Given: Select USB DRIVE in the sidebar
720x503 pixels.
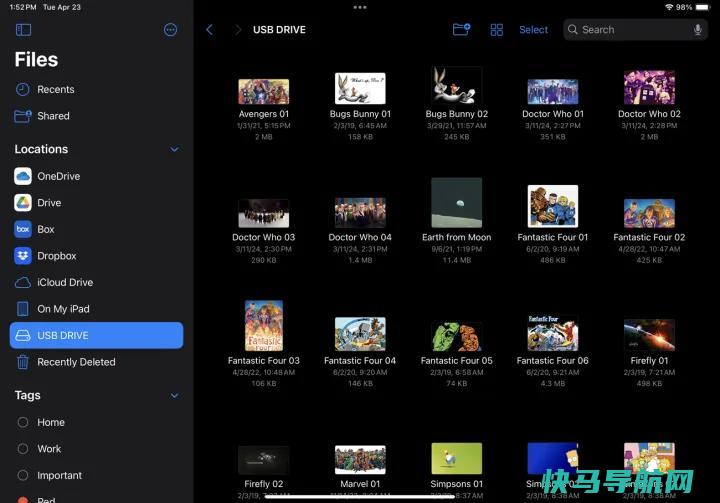Looking at the screenshot, I should click(96, 335).
